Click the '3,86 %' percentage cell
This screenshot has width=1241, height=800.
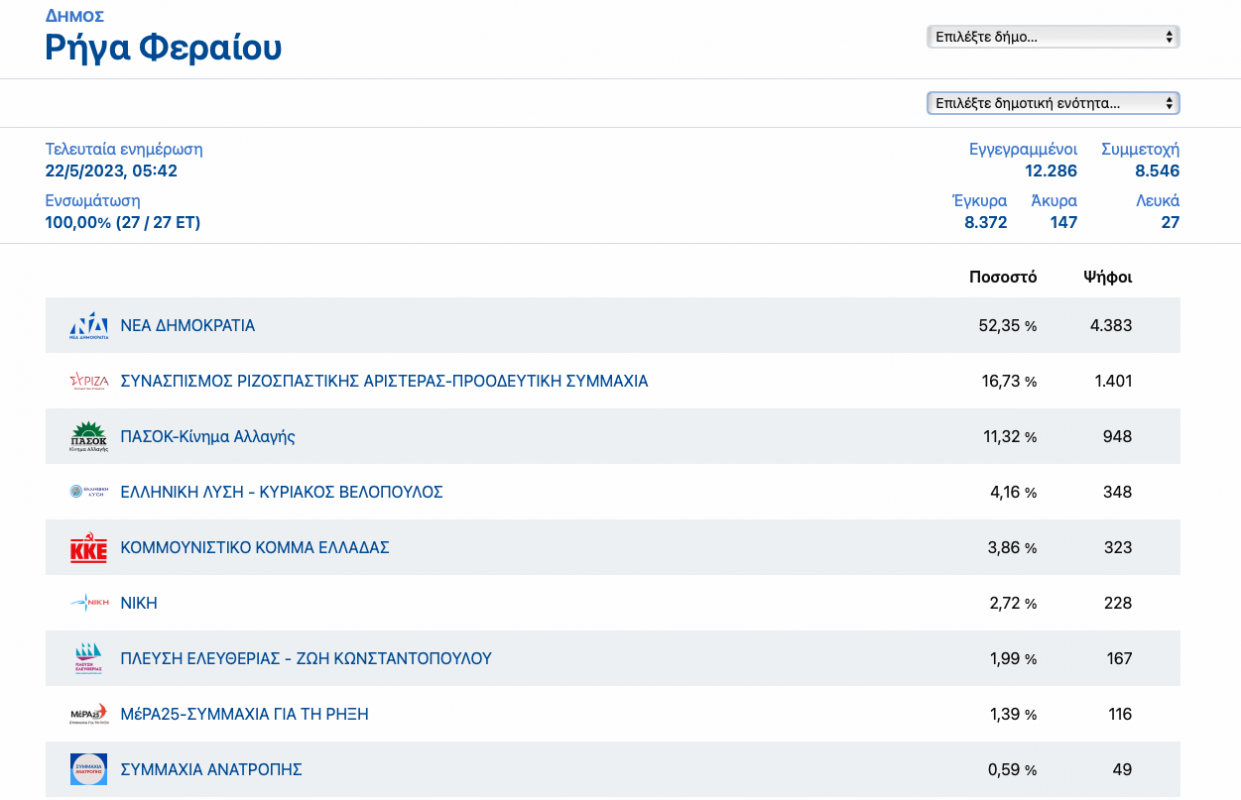(1012, 548)
